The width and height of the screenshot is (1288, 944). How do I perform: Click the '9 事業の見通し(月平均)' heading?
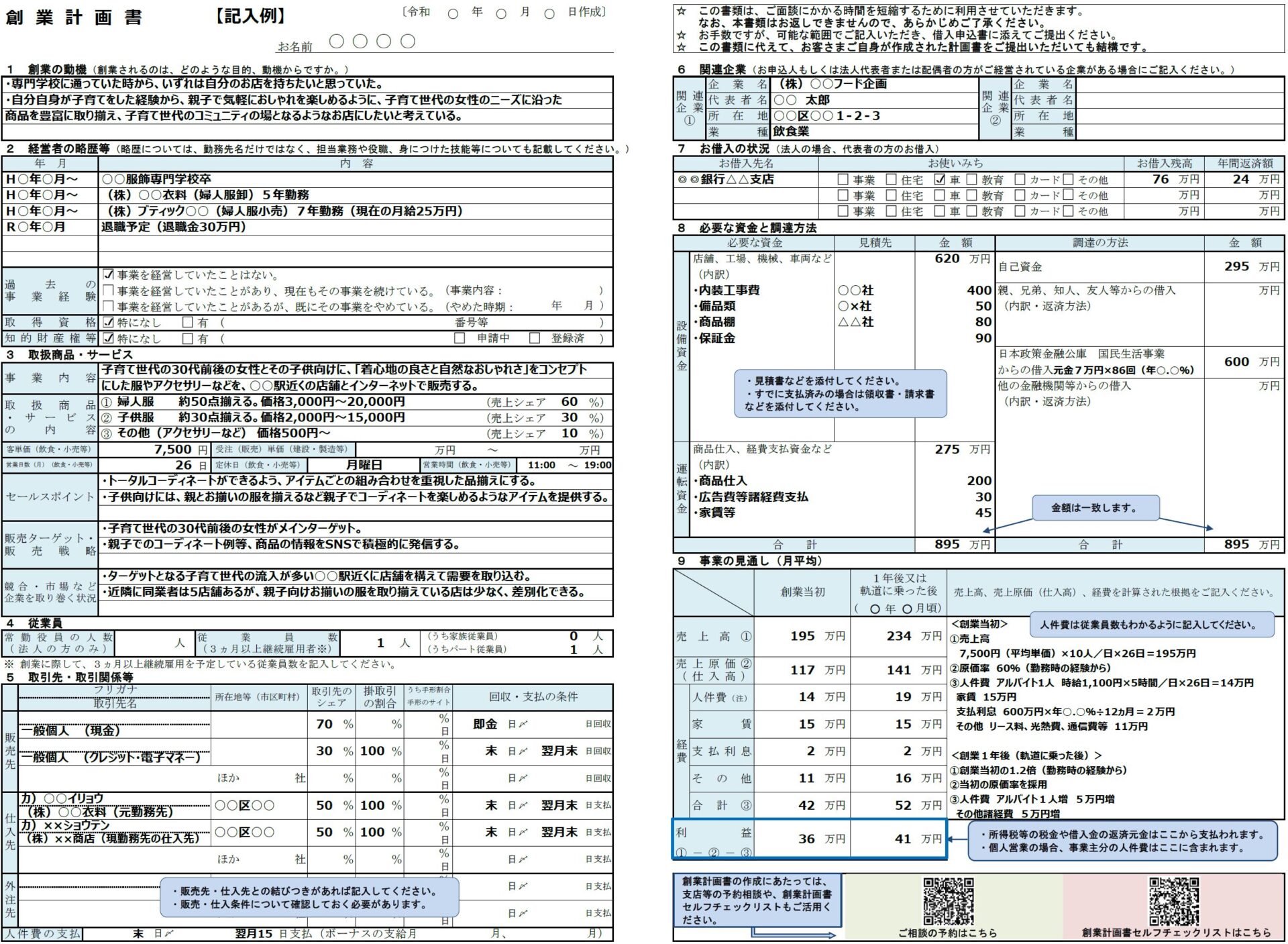[750, 561]
